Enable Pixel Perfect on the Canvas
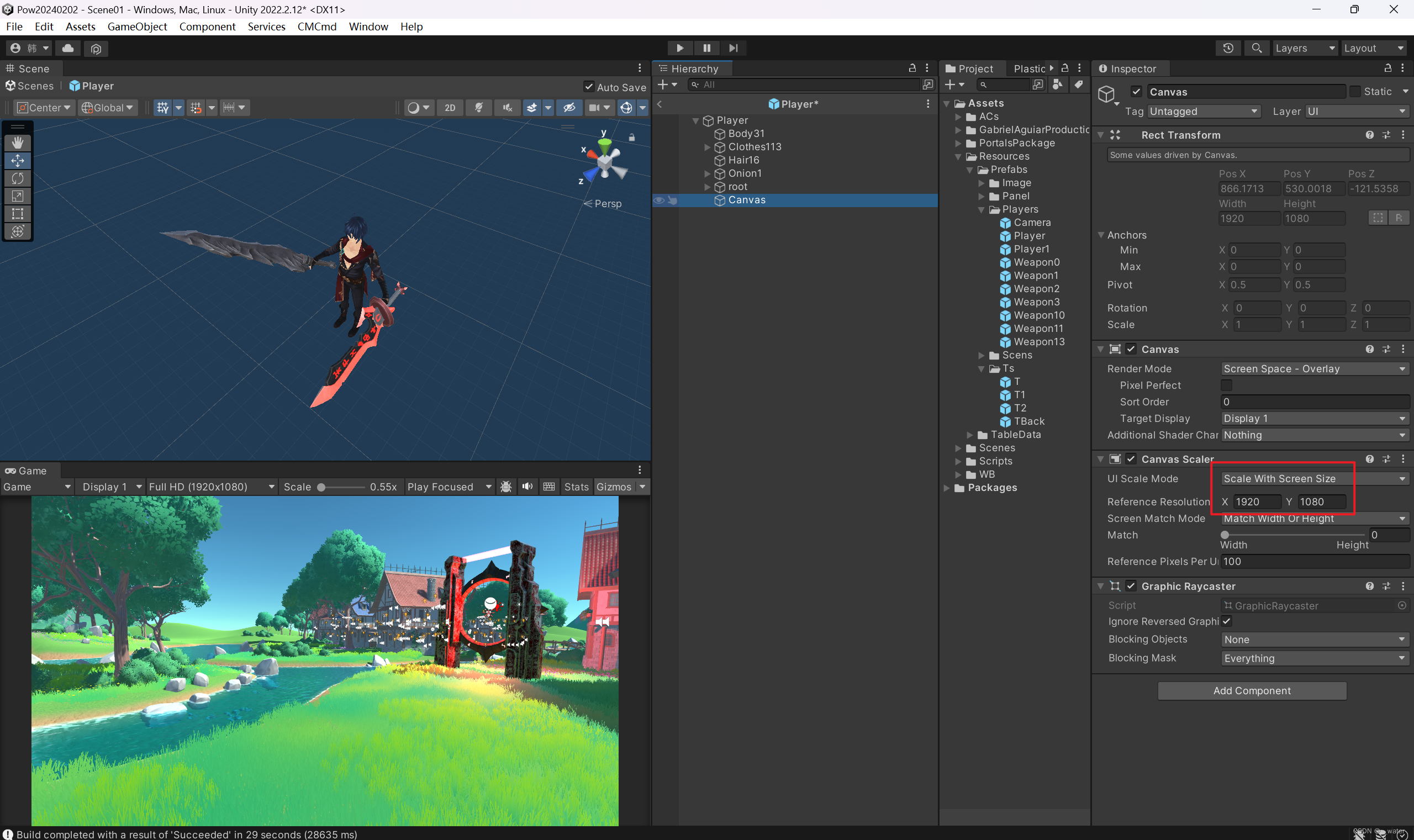The image size is (1414, 840). [1227, 385]
